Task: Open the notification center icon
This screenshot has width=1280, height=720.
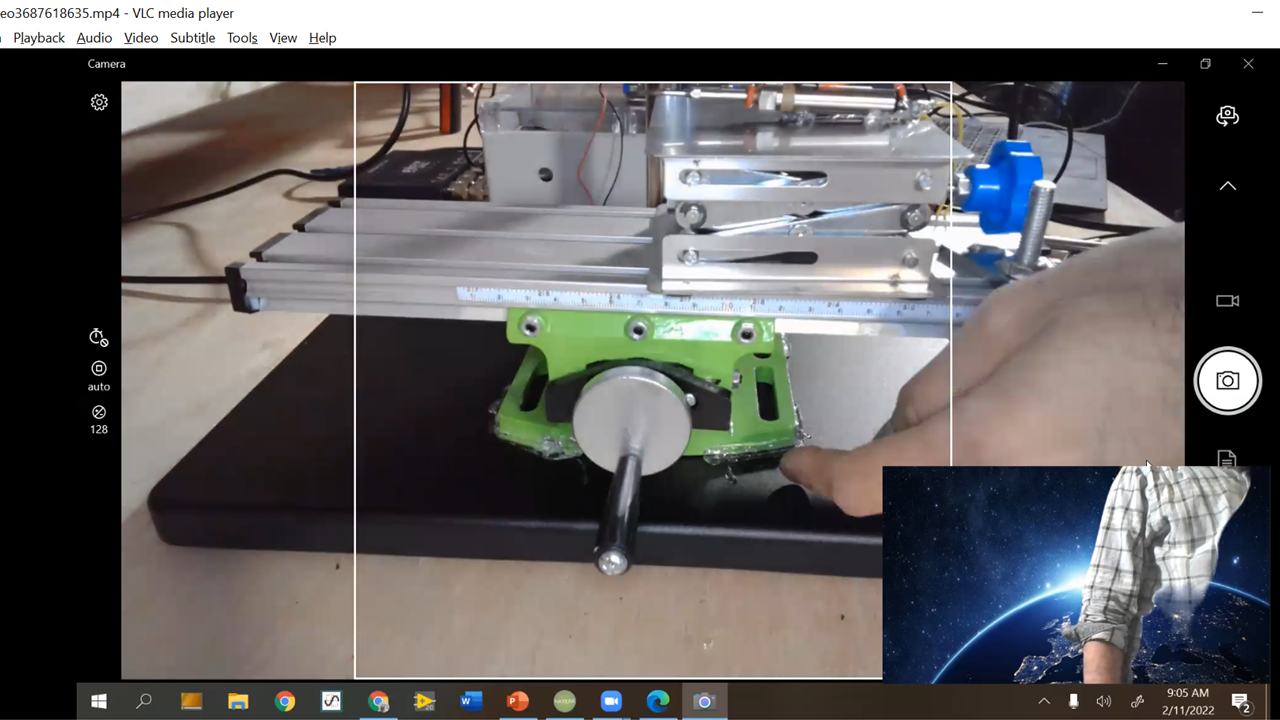Action: pyautogui.click(x=1241, y=703)
